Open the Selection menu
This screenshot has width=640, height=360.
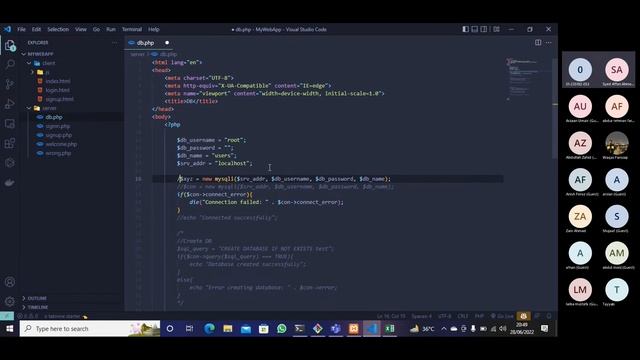58,29
